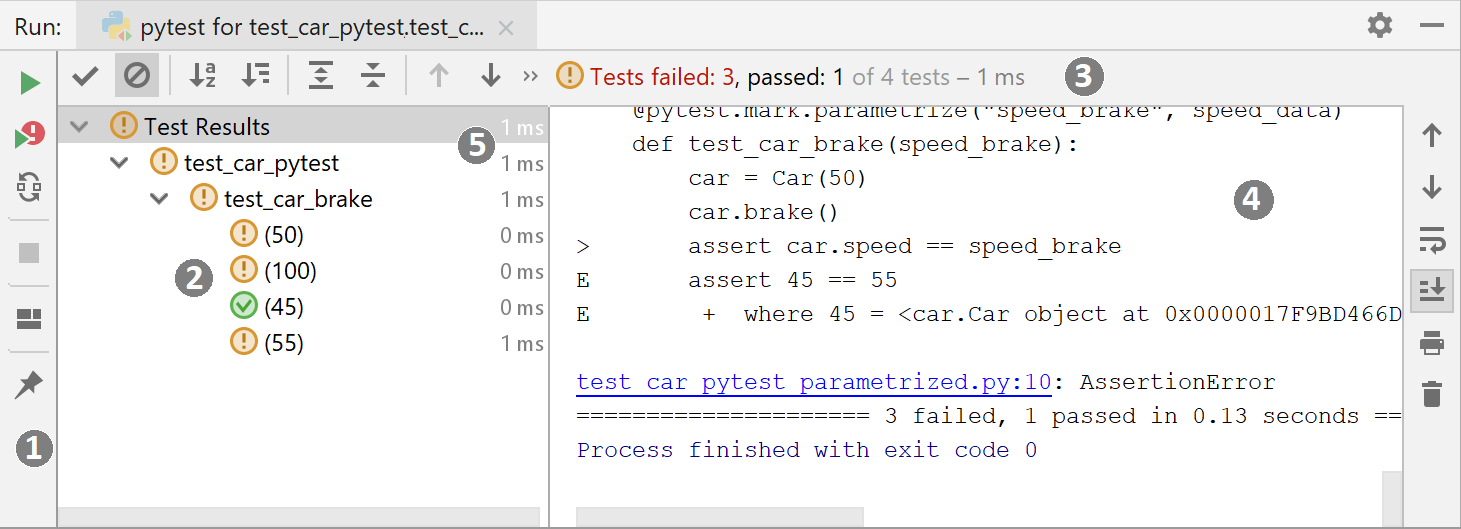Open Run tool window settings gear
This screenshot has width=1461, height=529.
click(x=1380, y=25)
